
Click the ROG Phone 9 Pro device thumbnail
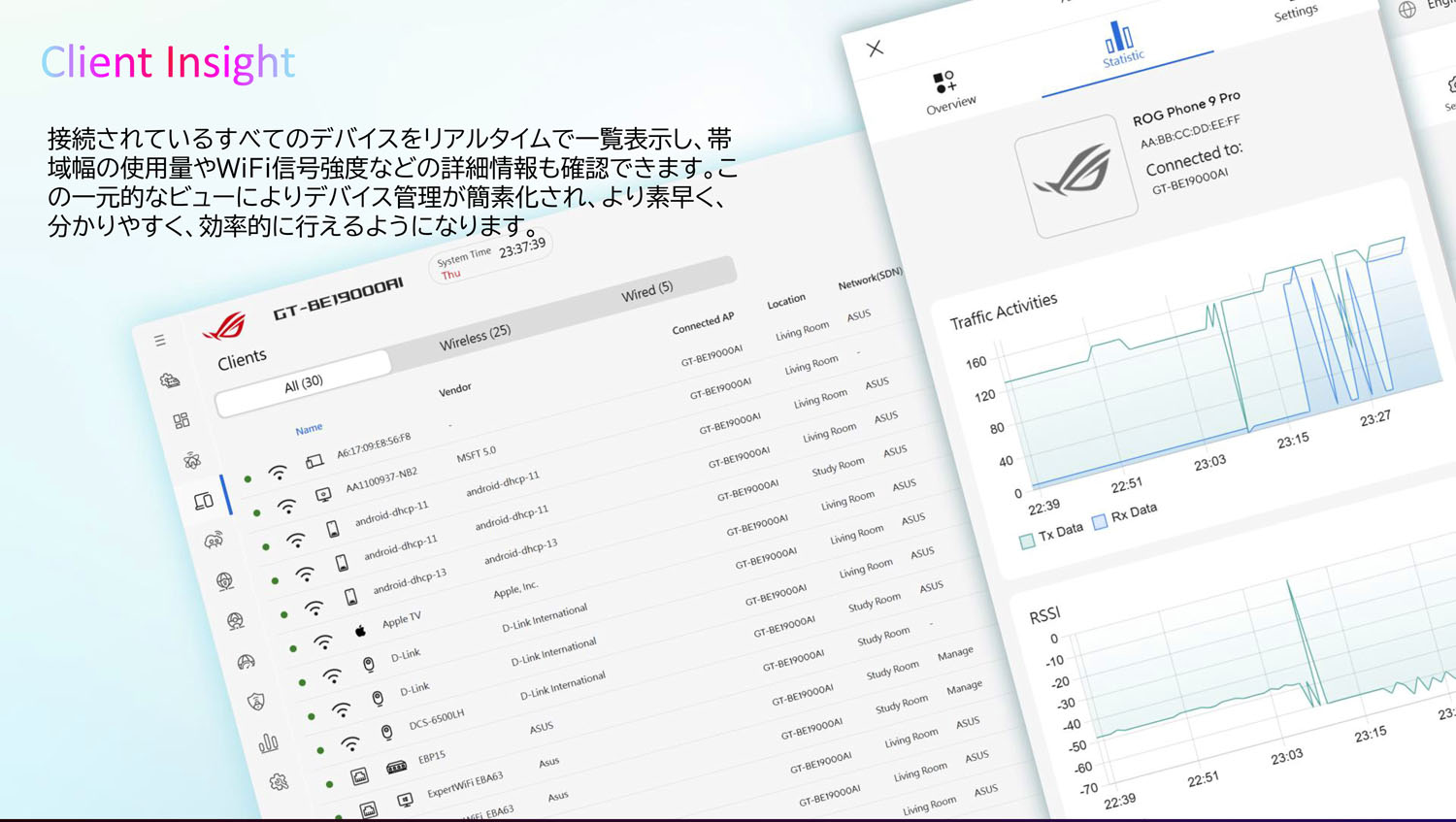tap(1076, 176)
